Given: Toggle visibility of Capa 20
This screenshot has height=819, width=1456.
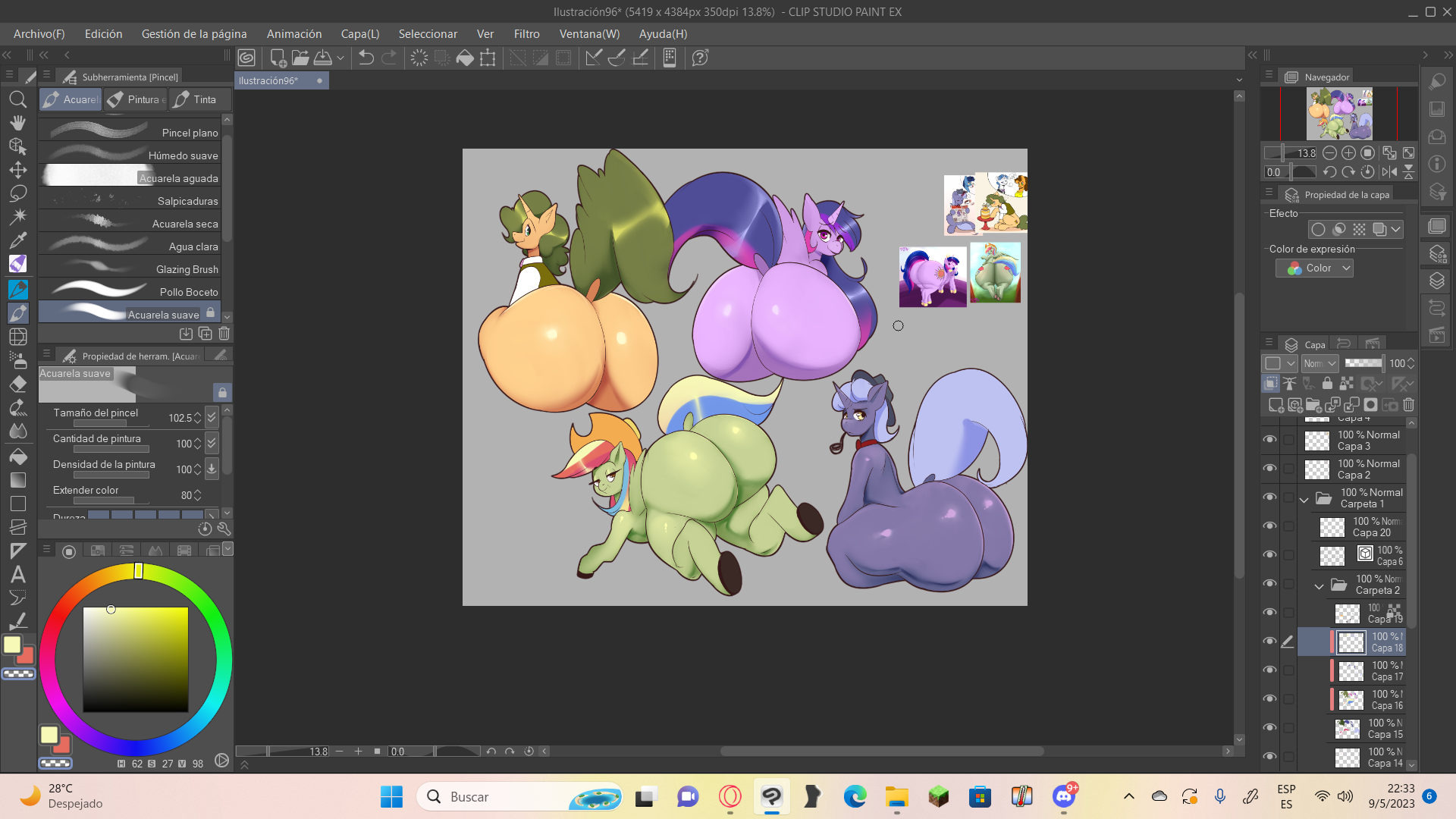Looking at the screenshot, I should point(1269,526).
